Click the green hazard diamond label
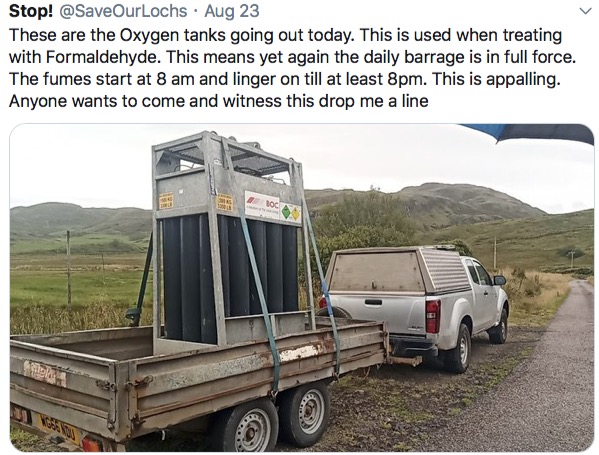The image size is (599, 455). coord(286,212)
